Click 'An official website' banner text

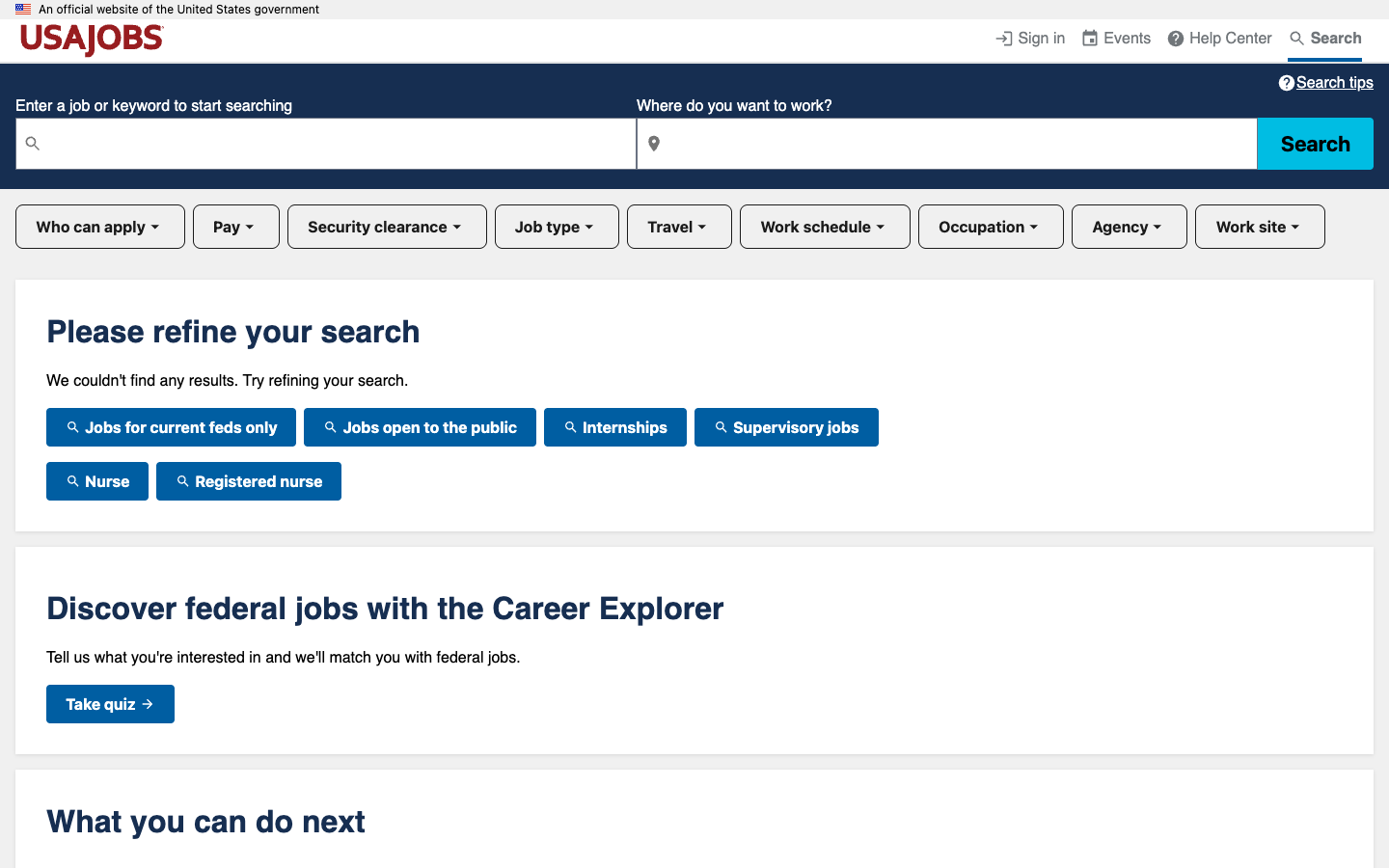pos(178,10)
